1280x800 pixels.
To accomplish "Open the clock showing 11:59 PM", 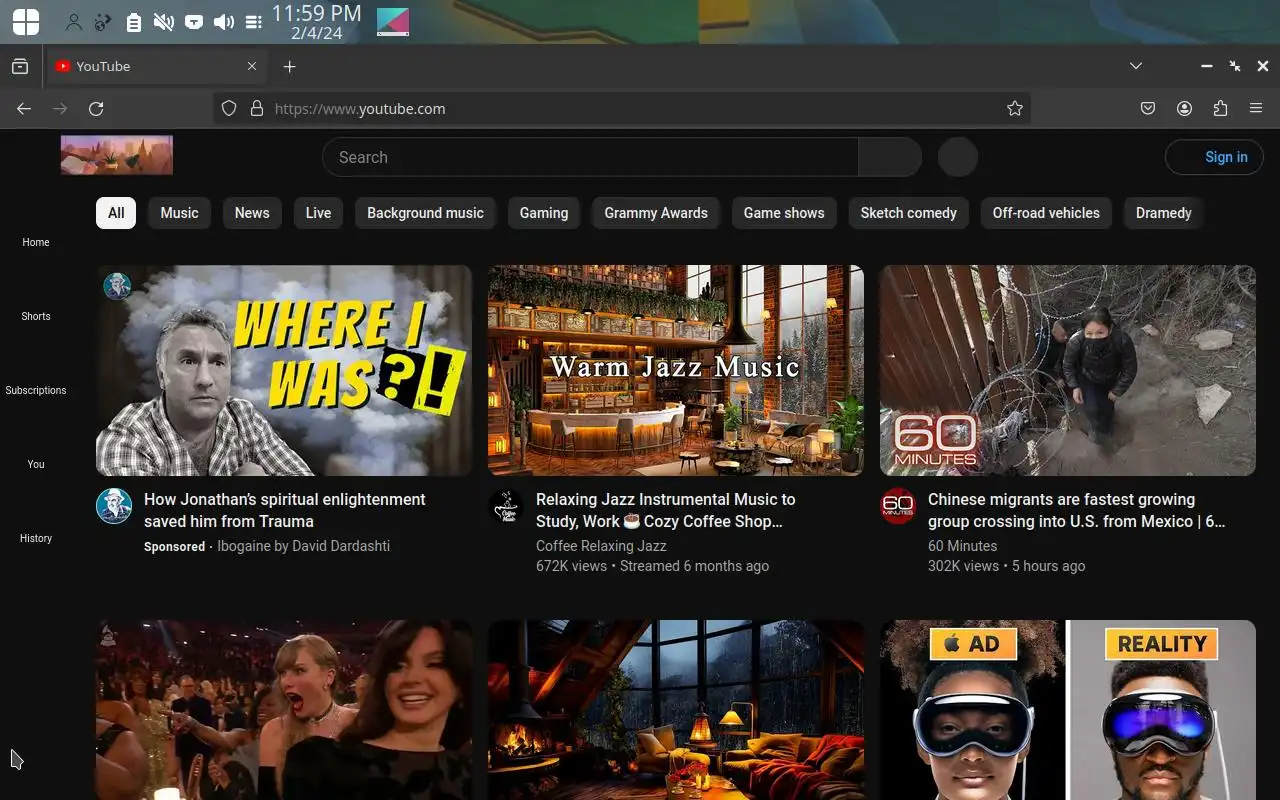I will [x=316, y=22].
